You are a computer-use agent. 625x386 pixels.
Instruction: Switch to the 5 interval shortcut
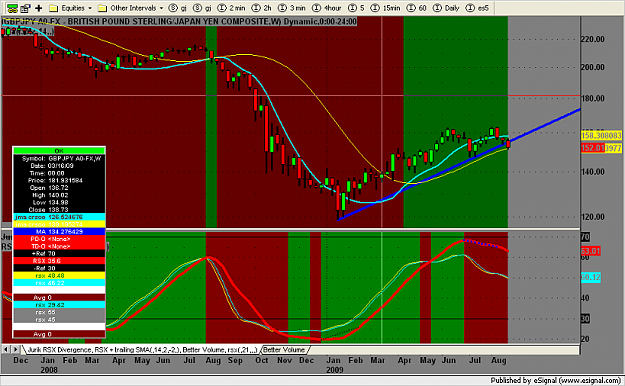tap(356, 8)
